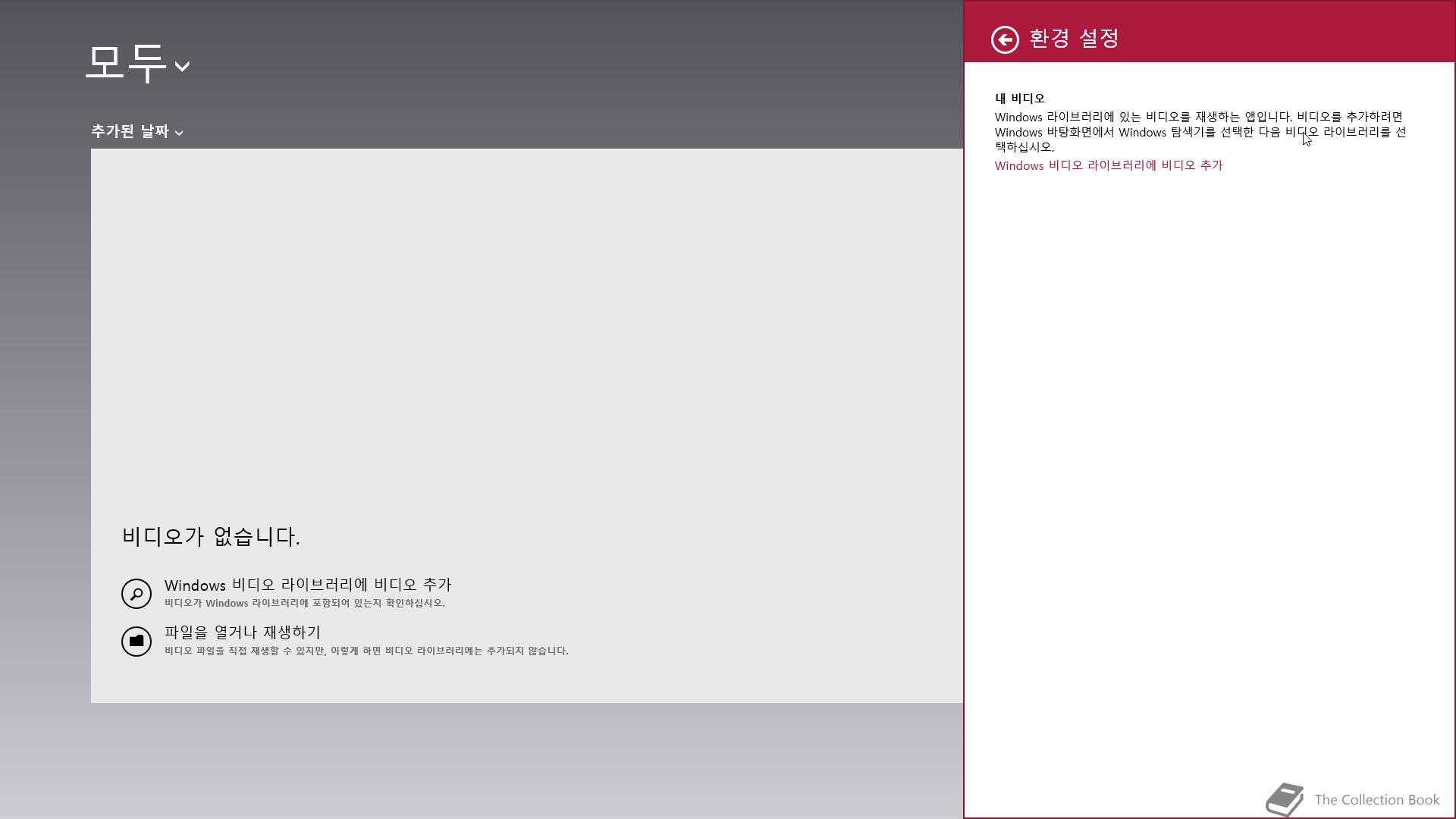The image size is (1456, 819).
Task: Click the folder icon beside 파일을 열거나 재생하기
Action: click(136, 642)
